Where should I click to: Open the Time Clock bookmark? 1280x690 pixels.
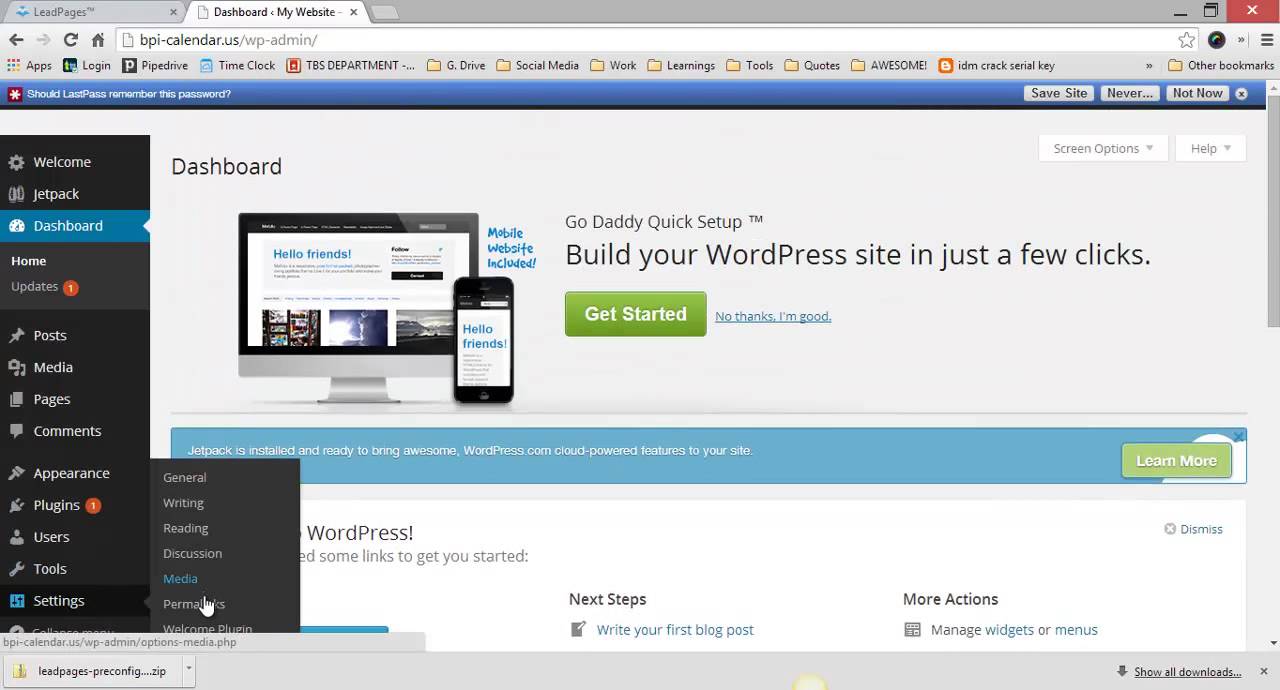pos(237,65)
